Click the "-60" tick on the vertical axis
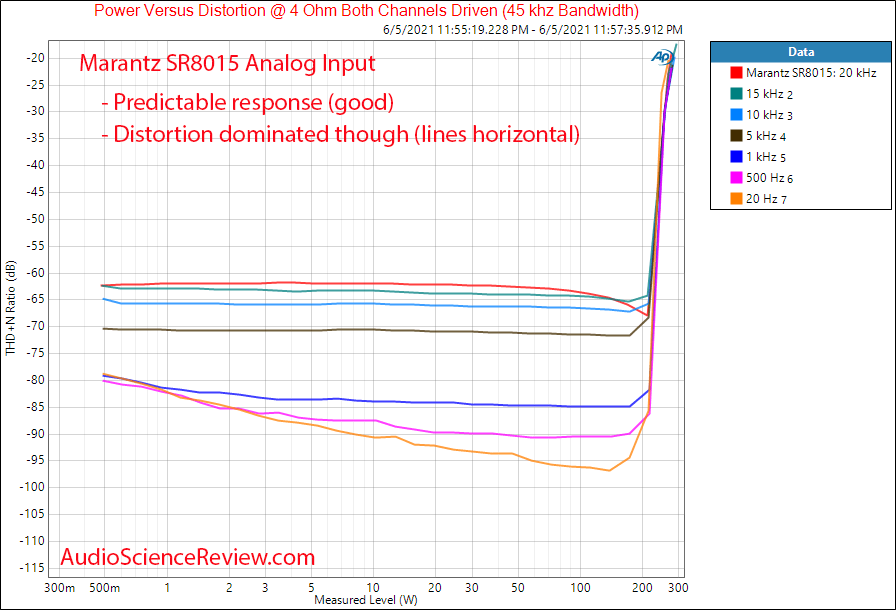This screenshot has height=610, width=896. click(x=35, y=272)
